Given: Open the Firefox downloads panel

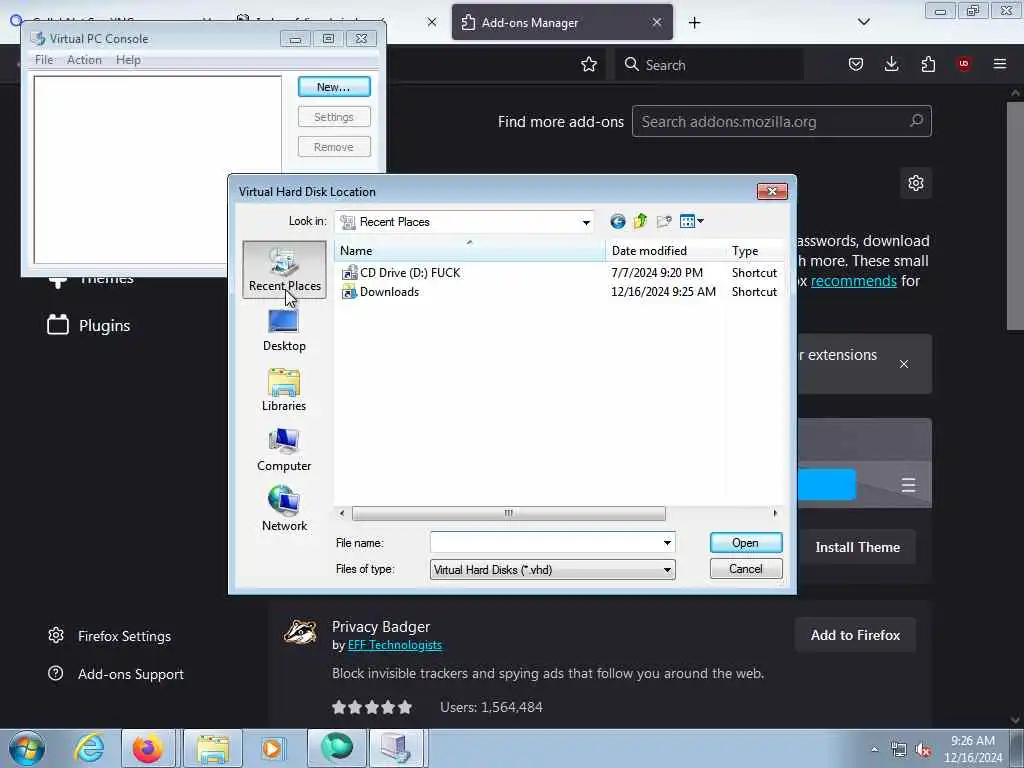Looking at the screenshot, I should (x=891, y=65).
